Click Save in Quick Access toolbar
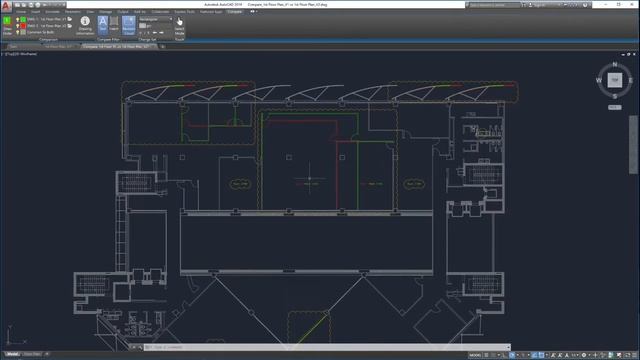 point(31,5)
